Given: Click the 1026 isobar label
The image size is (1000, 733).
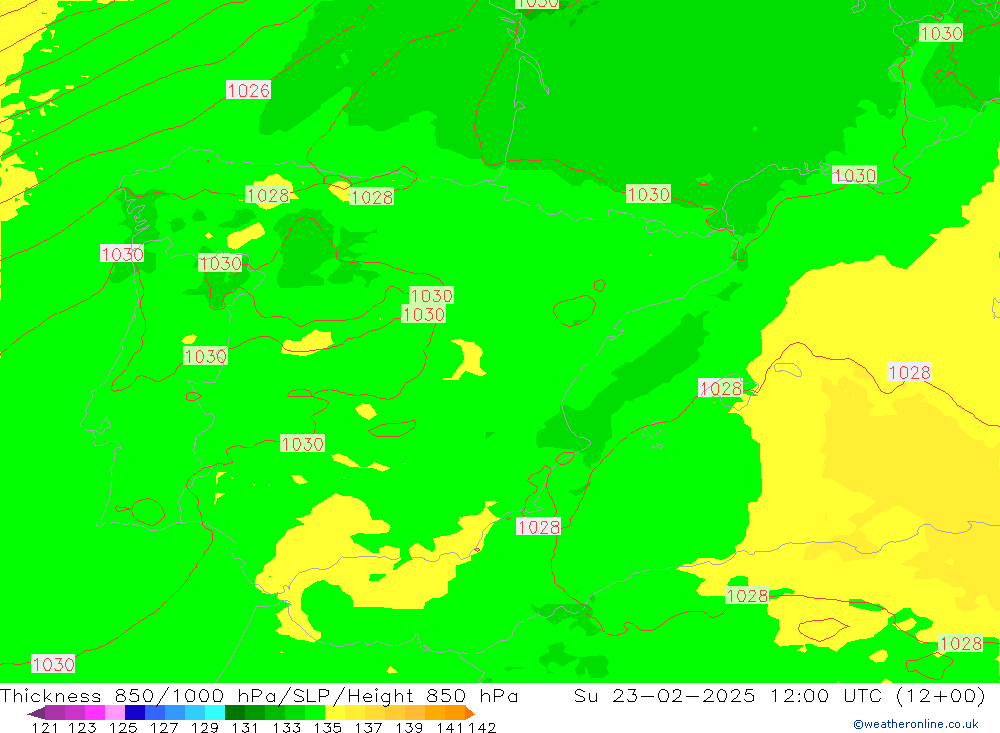Looking at the screenshot, I should [248, 90].
